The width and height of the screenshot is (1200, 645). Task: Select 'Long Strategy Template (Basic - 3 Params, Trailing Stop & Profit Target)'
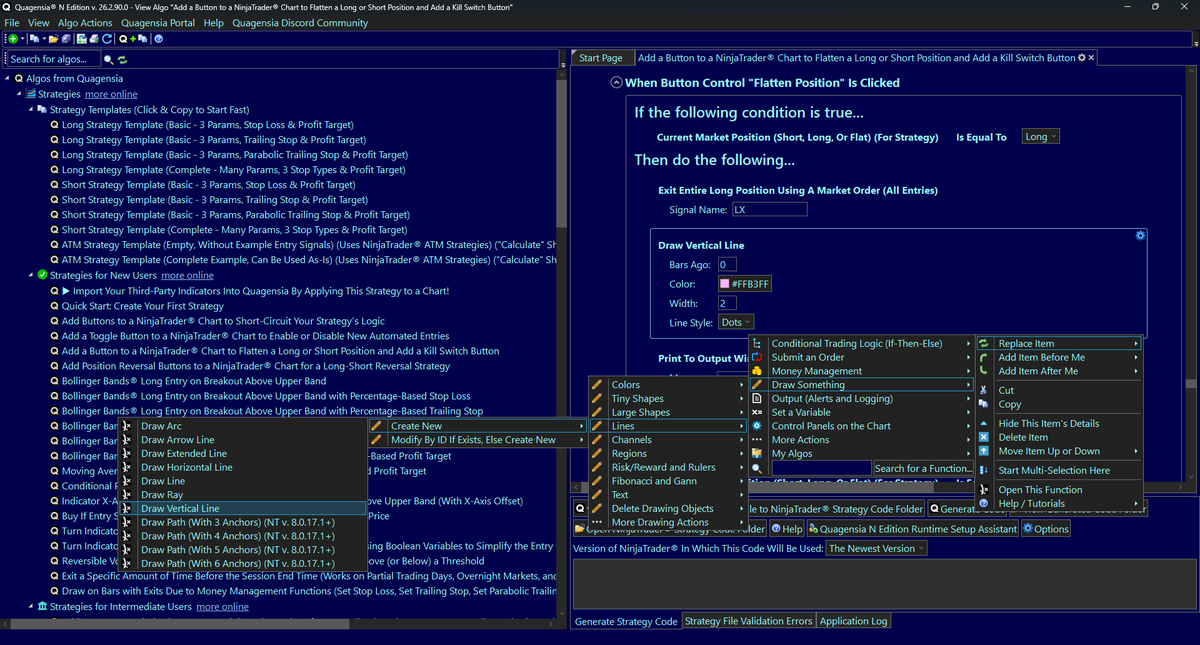click(214, 140)
